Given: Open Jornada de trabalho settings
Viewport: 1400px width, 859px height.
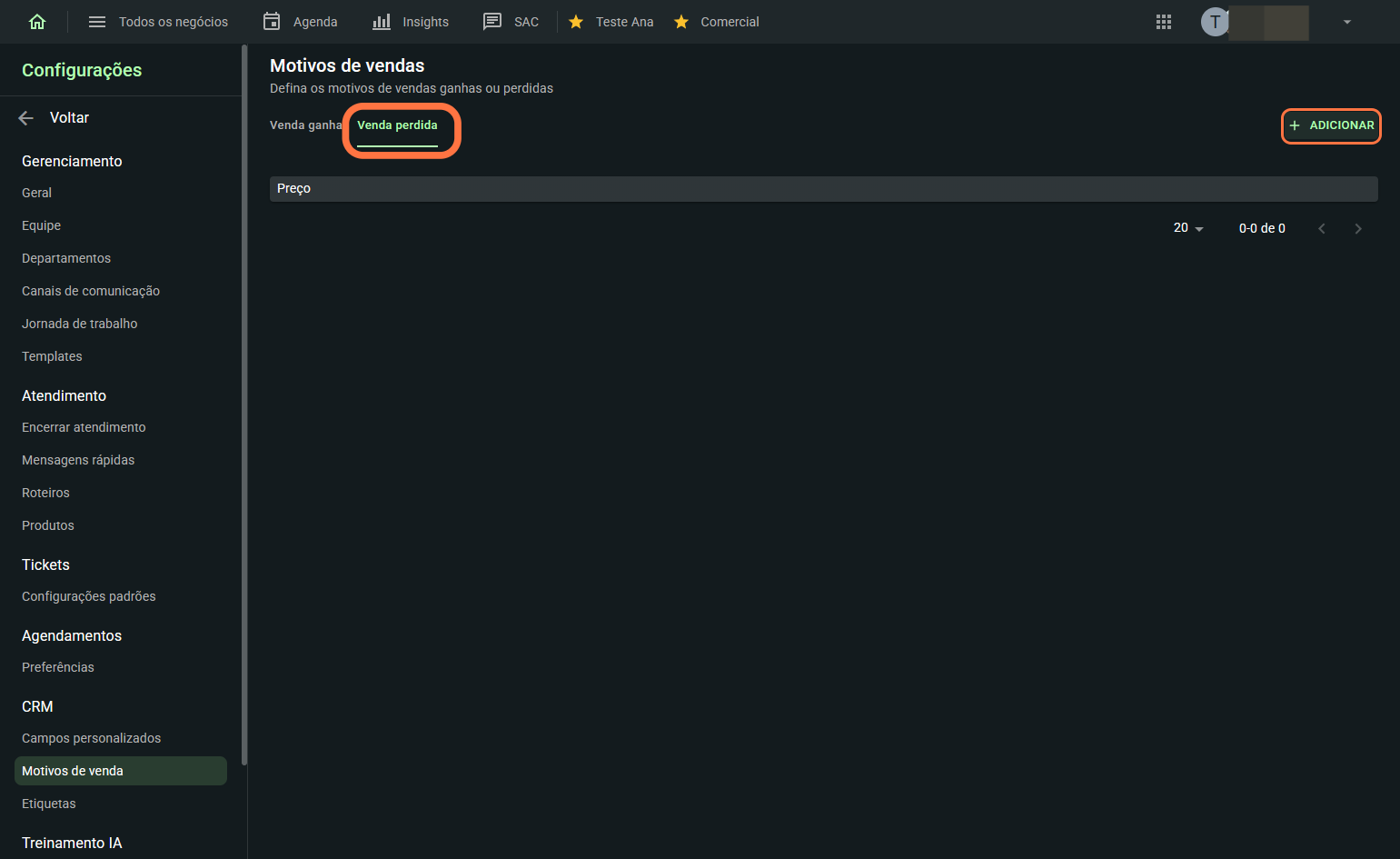Looking at the screenshot, I should (80, 324).
